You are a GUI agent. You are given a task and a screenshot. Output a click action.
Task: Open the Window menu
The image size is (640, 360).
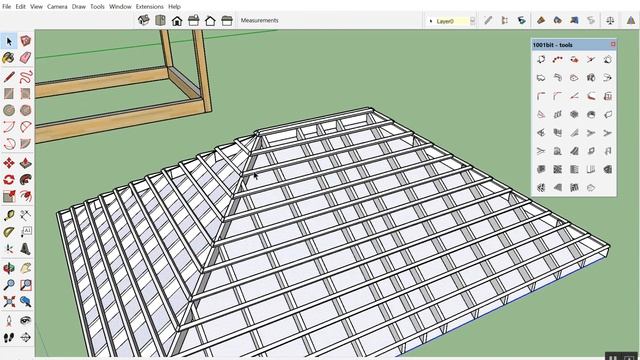pos(120,7)
